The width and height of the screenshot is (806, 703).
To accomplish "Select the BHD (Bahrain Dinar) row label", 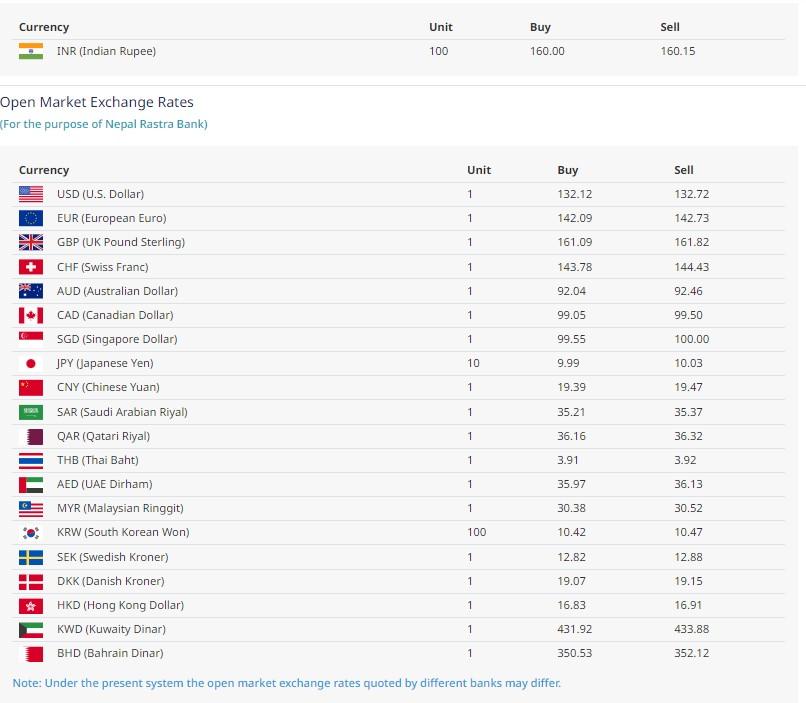I will pyautogui.click(x=109, y=653).
